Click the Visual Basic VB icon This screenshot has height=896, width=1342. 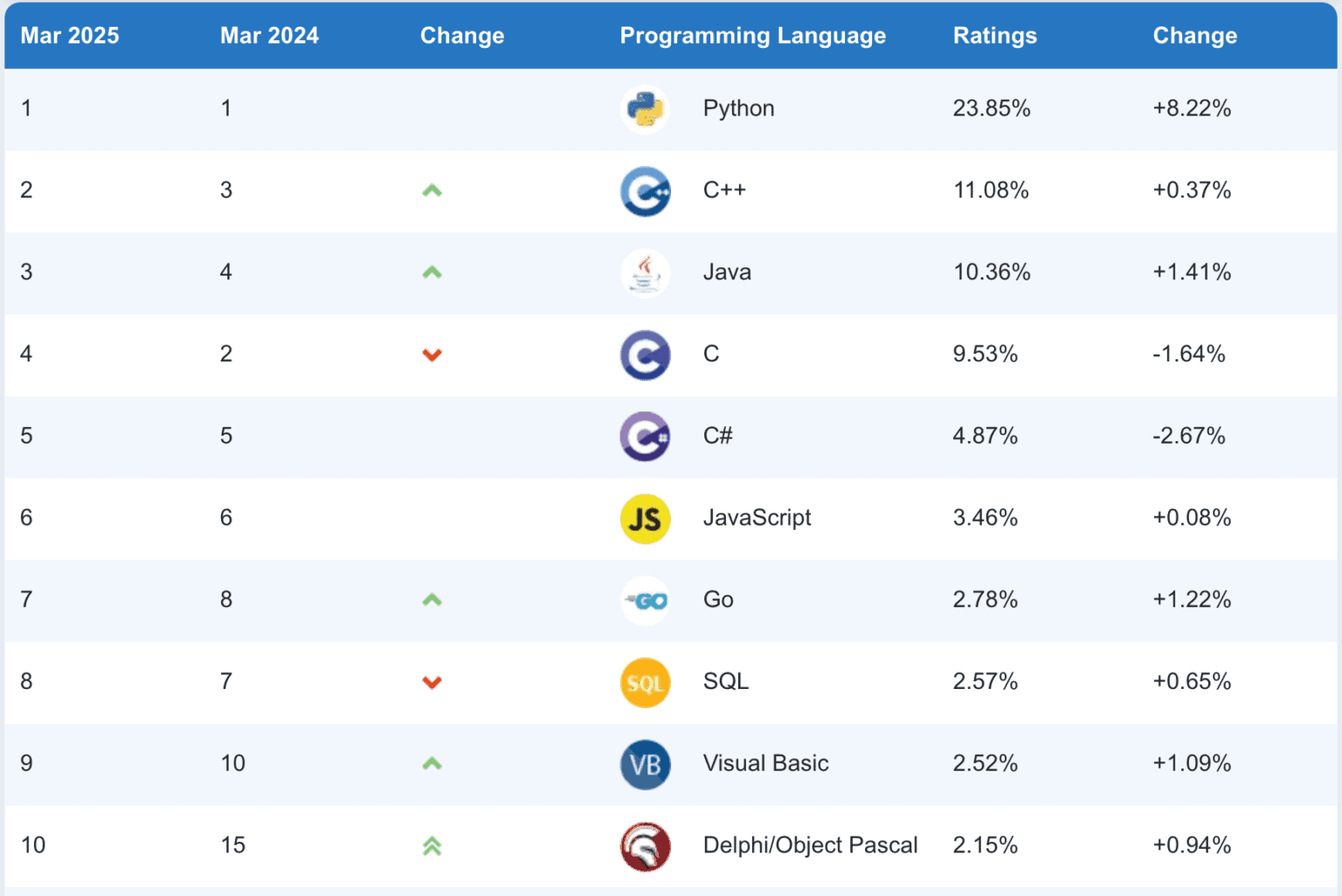pyautogui.click(x=645, y=764)
